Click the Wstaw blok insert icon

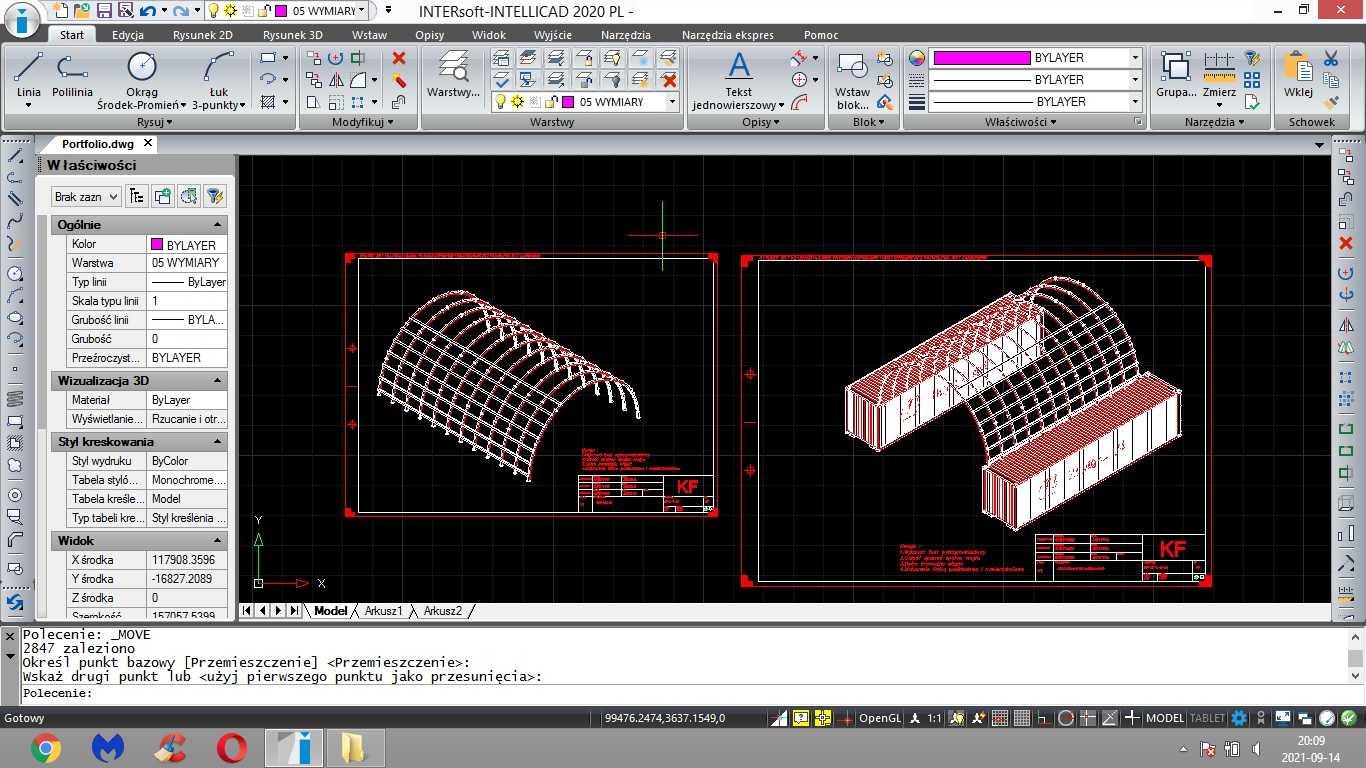tap(852, 80)
